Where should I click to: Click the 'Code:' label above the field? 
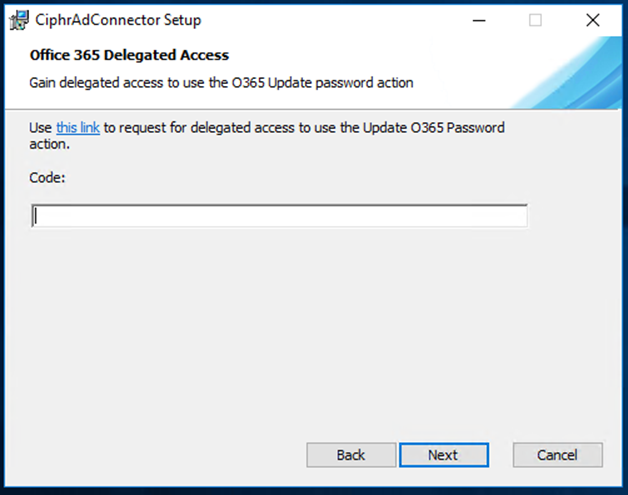[47, 178]
